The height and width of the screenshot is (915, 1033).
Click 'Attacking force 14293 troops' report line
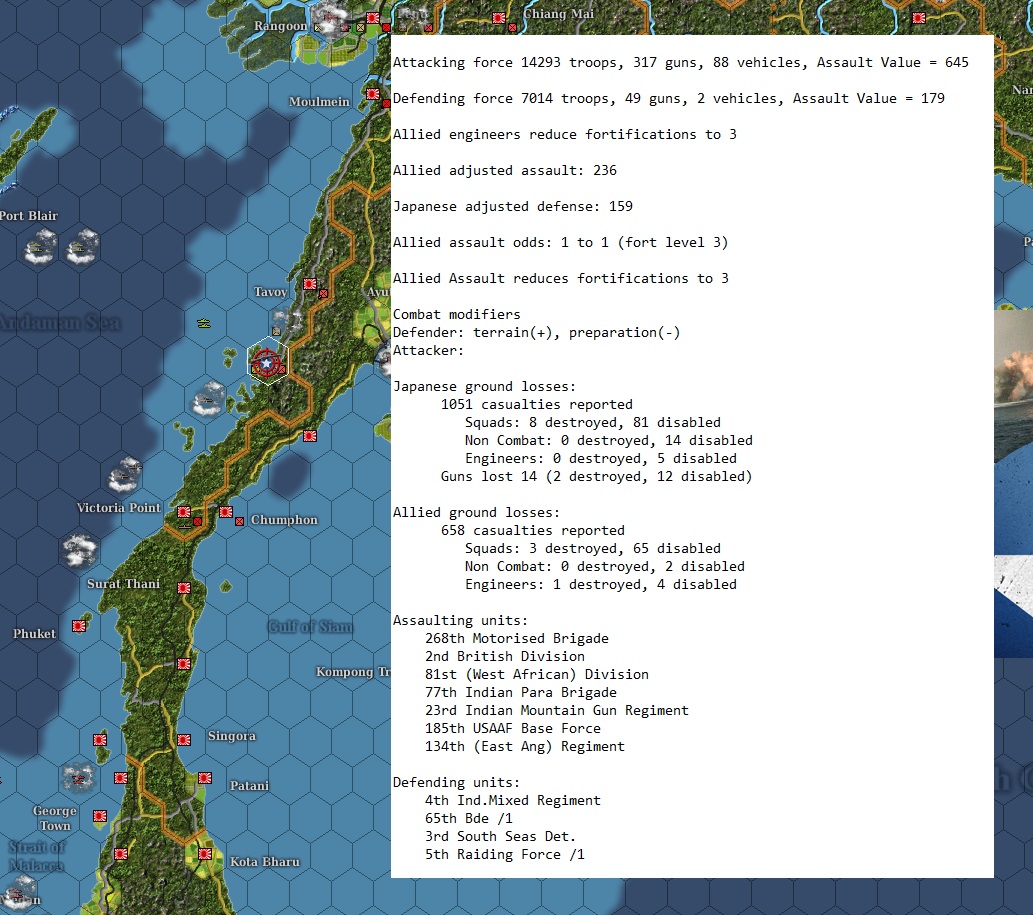681,63
